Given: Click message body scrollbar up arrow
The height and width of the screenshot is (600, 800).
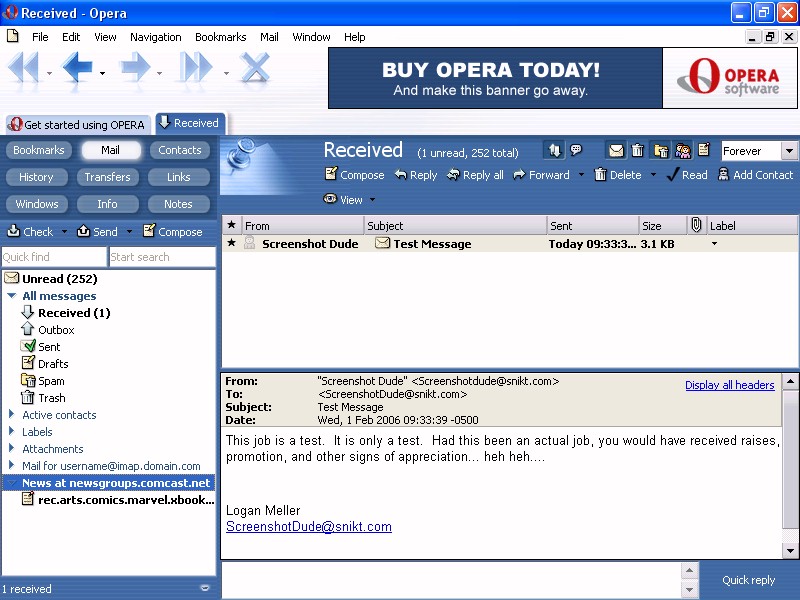Looking at the screenshot, I should pos(790,381).
